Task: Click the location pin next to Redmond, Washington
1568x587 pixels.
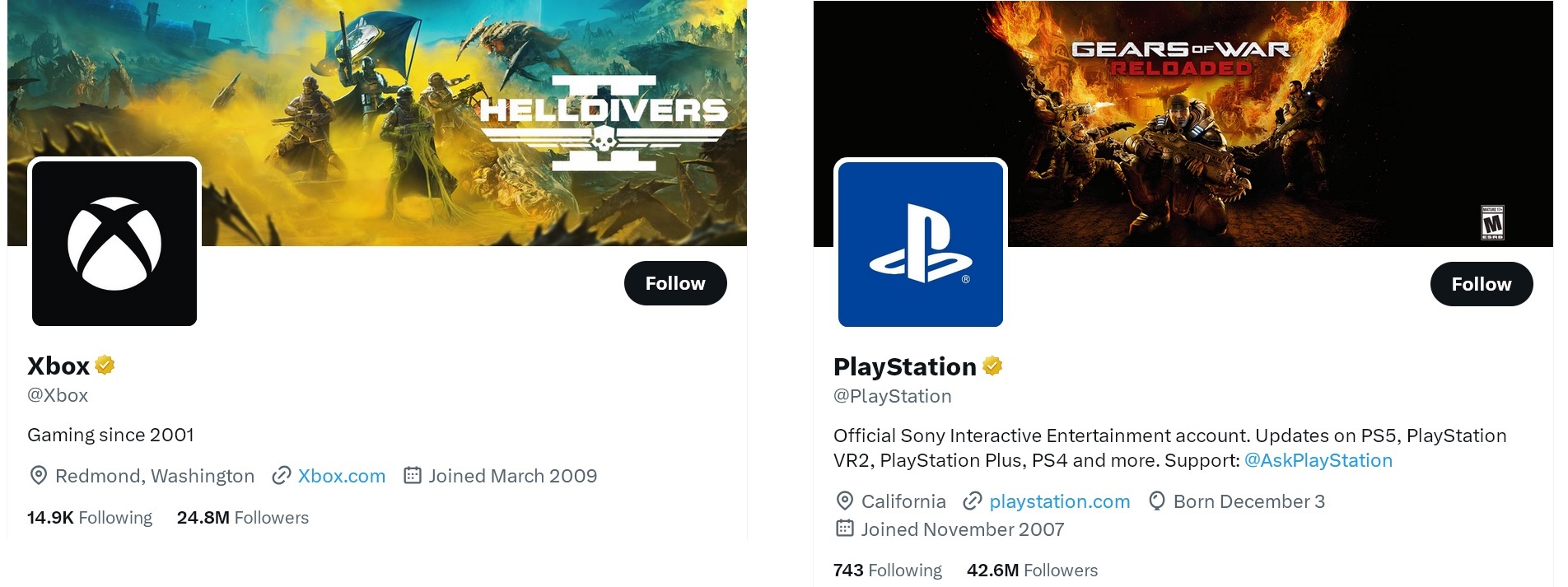Action: coord(38,476)
